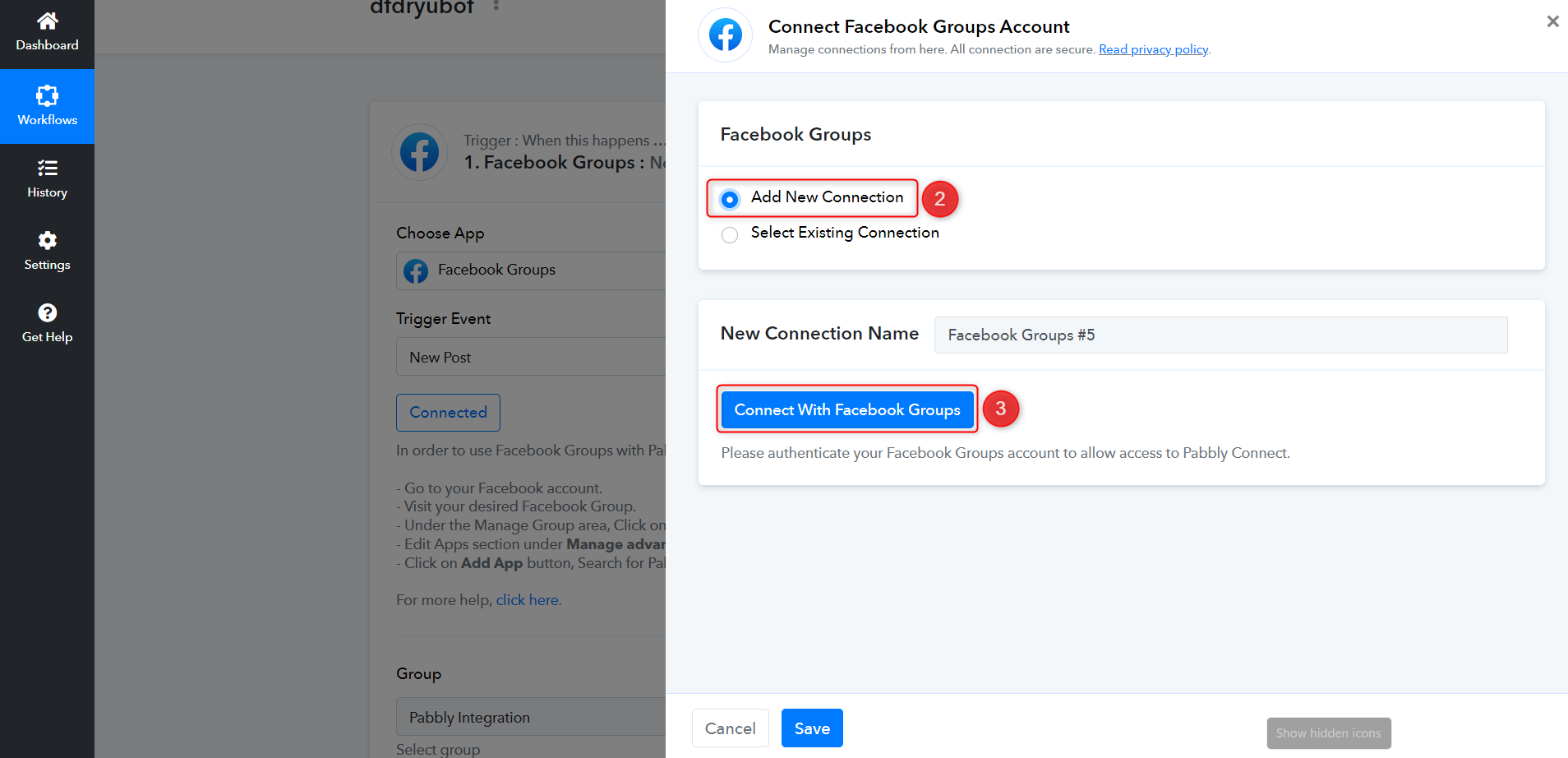
Task: Open the Read privacy policy link
Action: (1153, 49)
